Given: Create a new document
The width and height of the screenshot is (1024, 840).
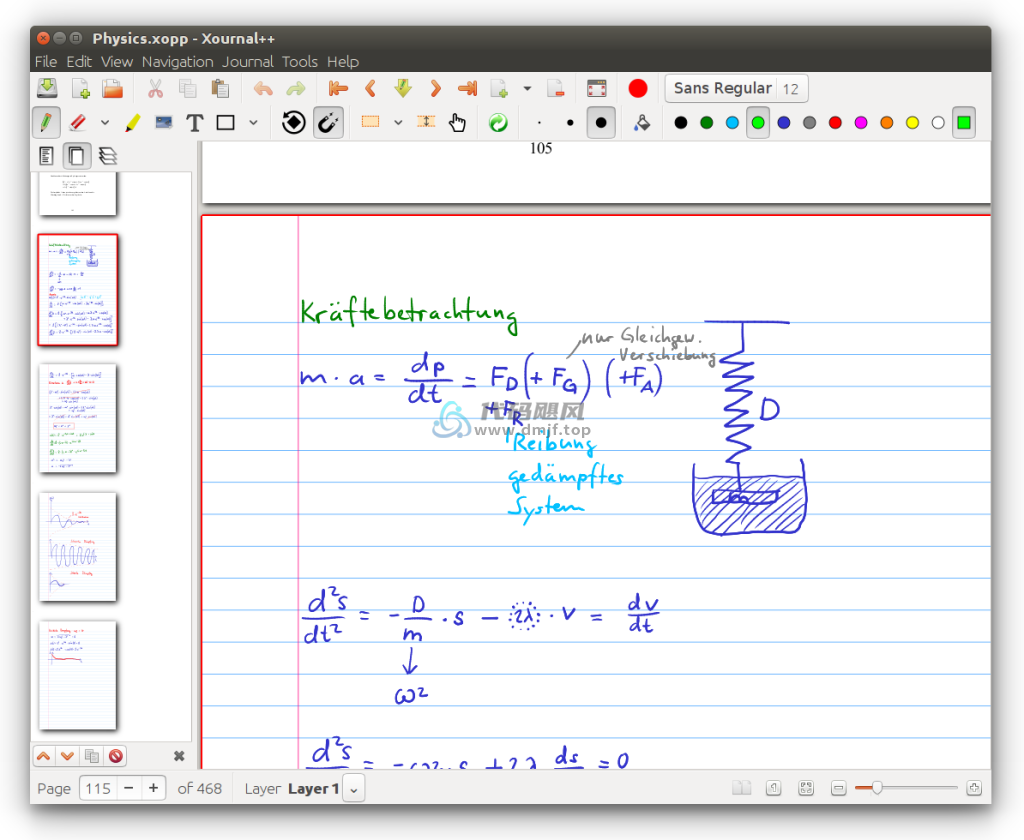Looking at the screenshot, I should tap(80, 88).
